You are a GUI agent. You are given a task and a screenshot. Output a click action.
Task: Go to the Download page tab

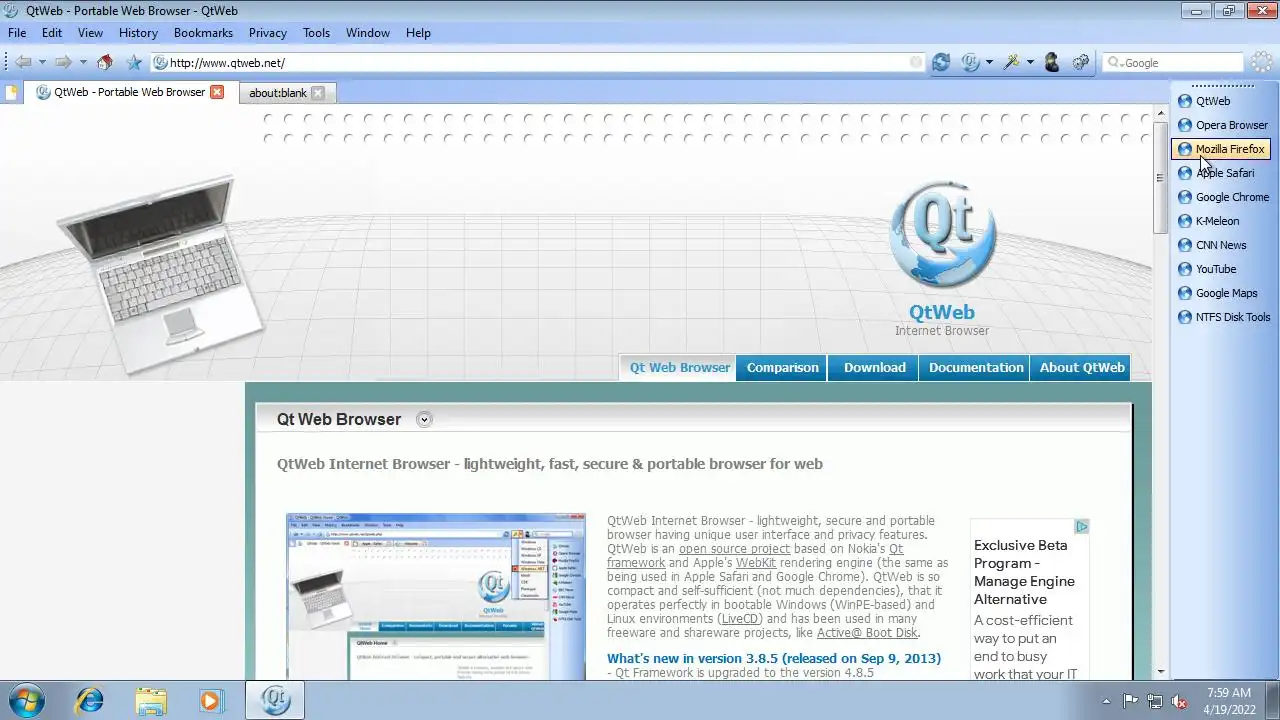[x=874, y=367]
